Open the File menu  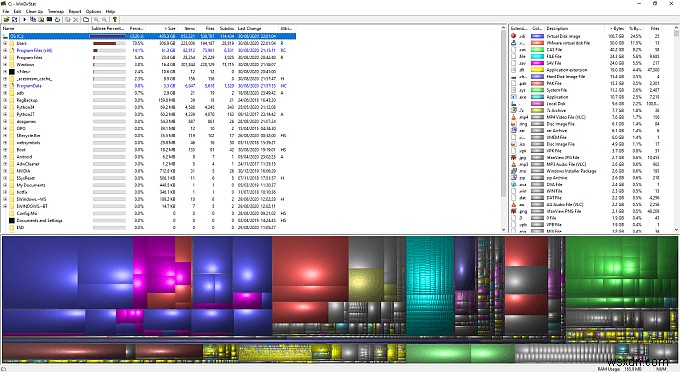point(6,11)
